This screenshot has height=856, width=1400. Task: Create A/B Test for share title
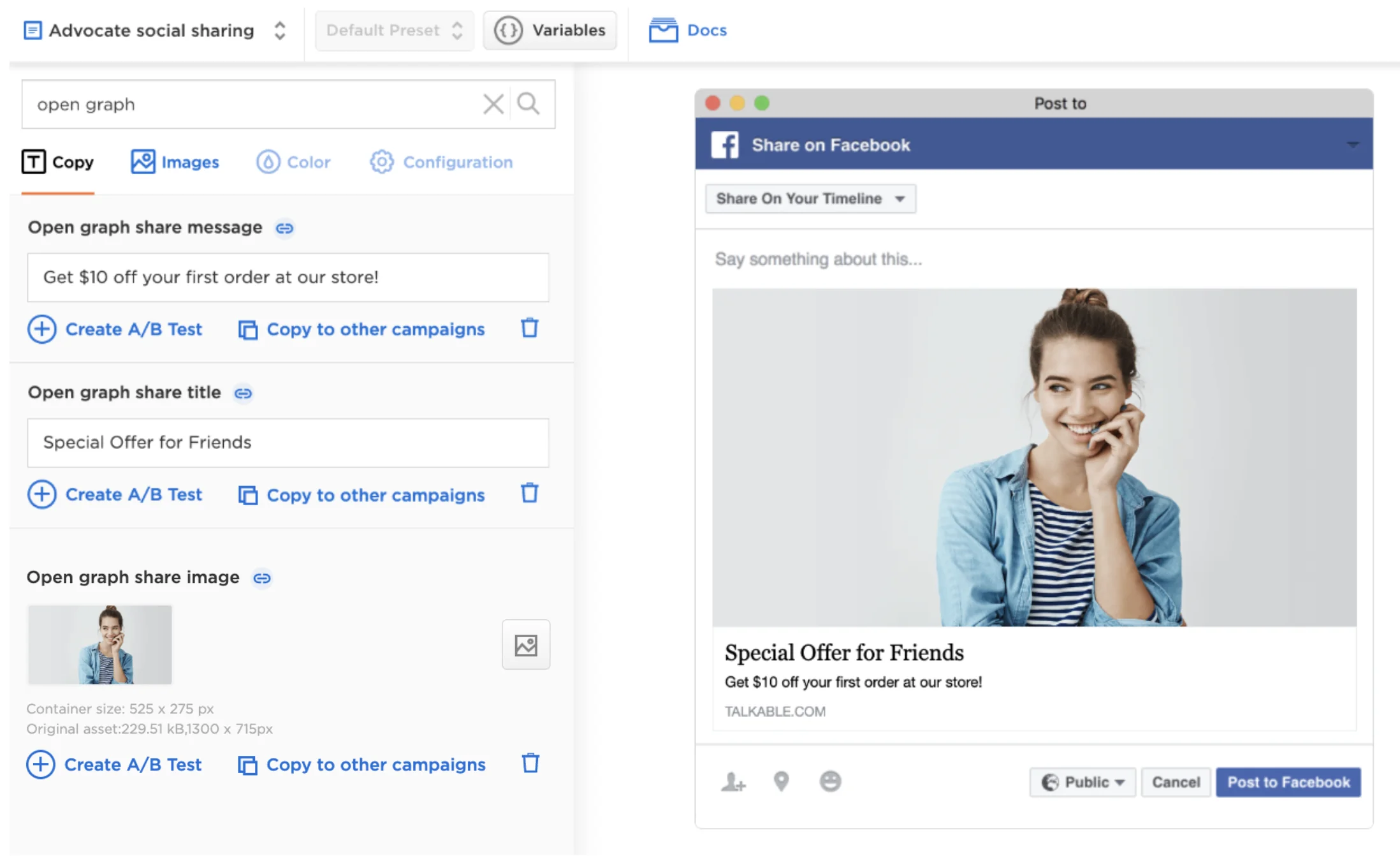pyautogui.click(x=115, y=494)
